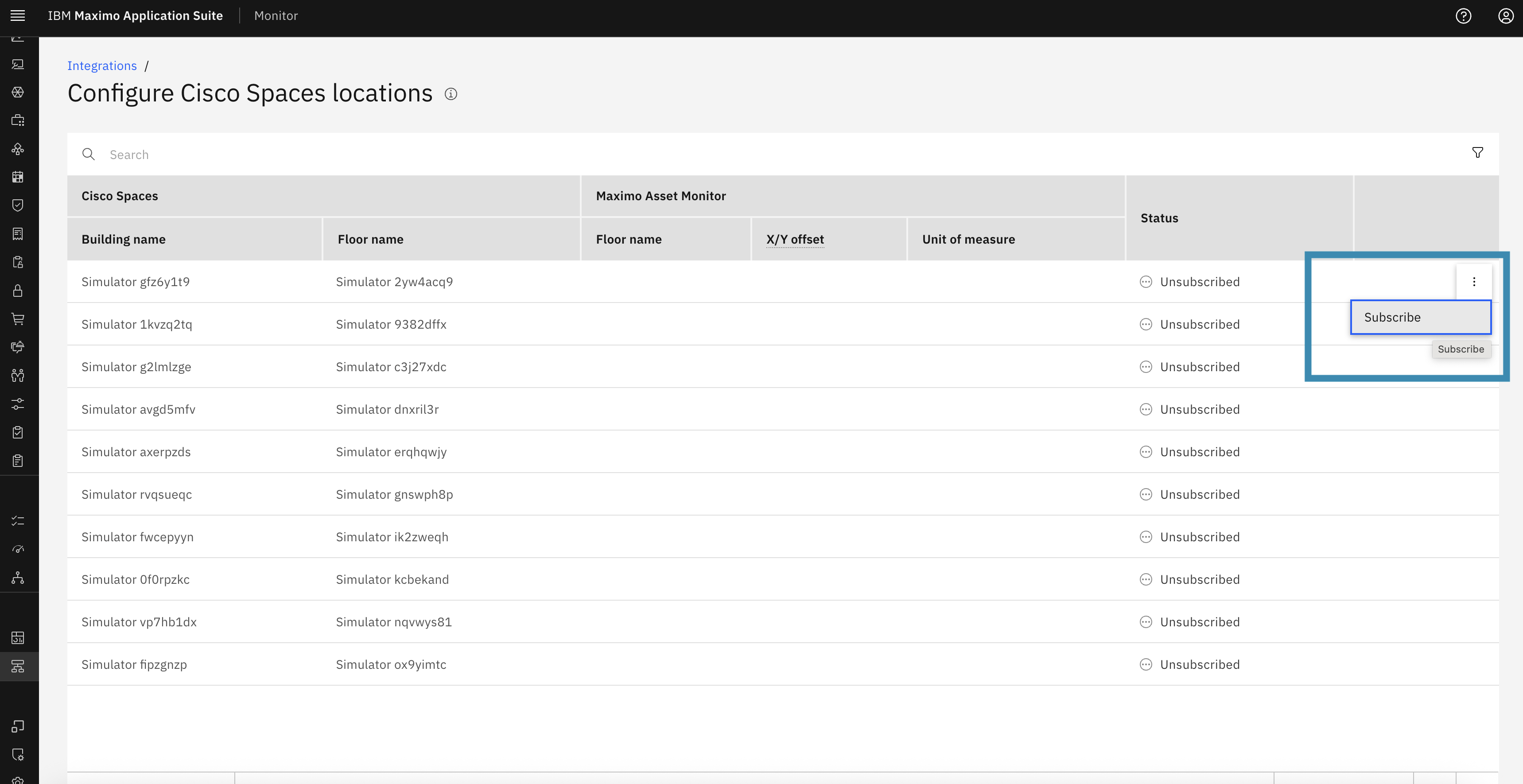Viewport: 1523px width, 784px height.
Task: Click the Status column header
Action: pyautogui.click(x=1159, y=218)
